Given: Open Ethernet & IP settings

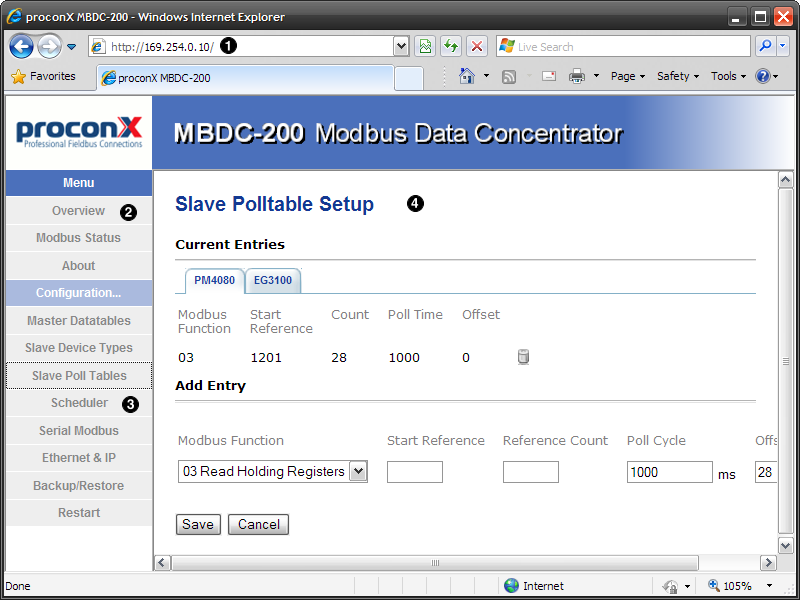Looking at the screenshot, I should (x=79, y=458).
